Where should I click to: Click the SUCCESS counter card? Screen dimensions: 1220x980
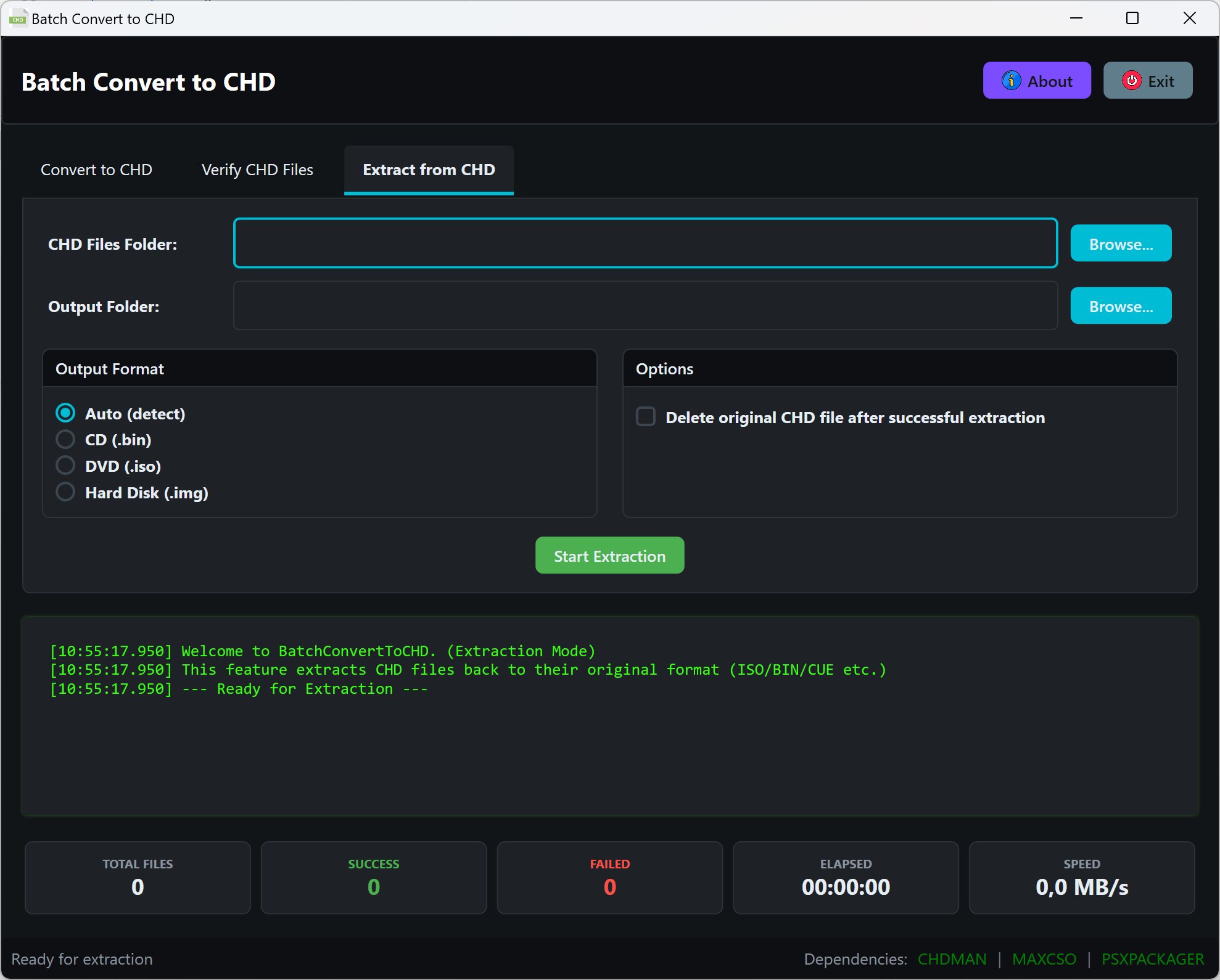(x=374, y=878)
